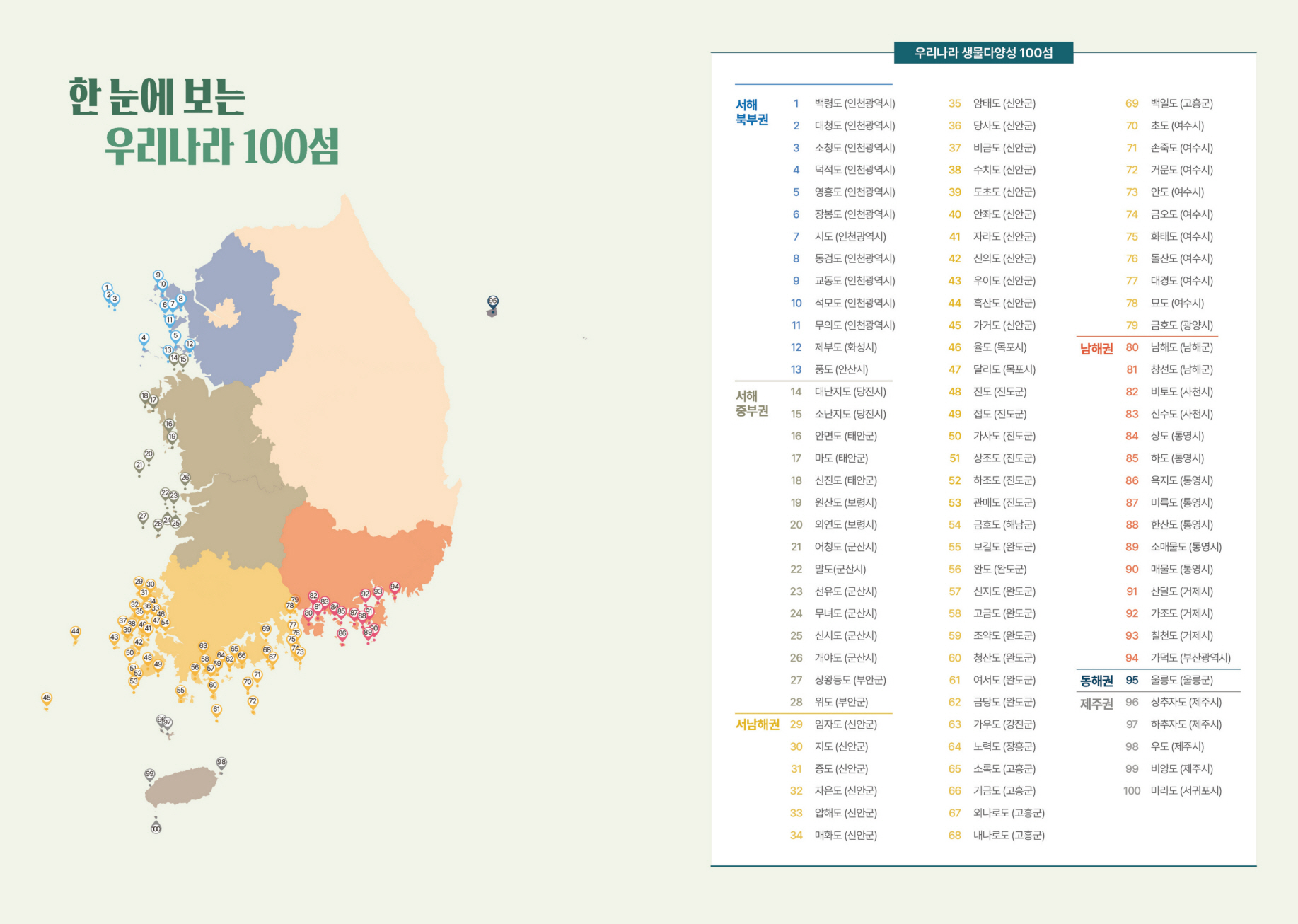This screenshot has height=924, width=1298.
Task: Select map marker number 44
Action: (x=75, y=633)
